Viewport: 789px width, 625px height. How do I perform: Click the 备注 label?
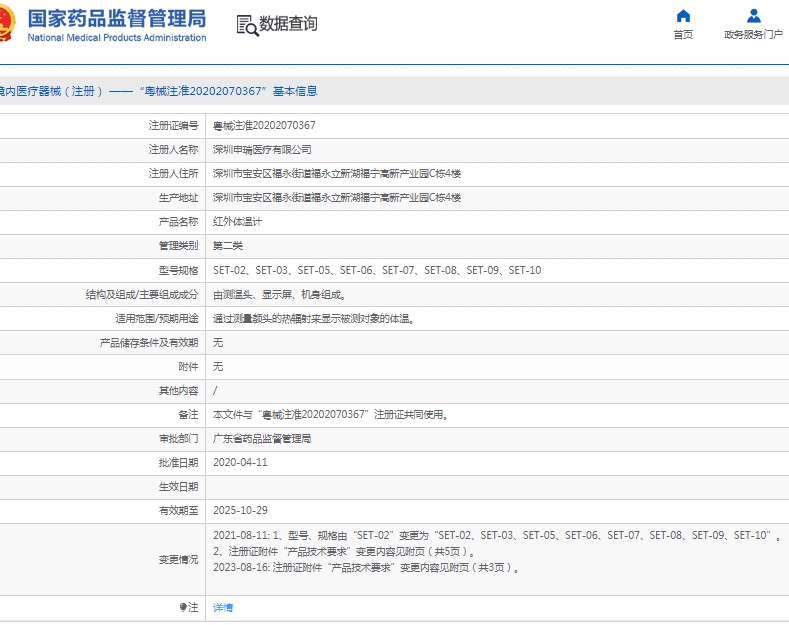tap(188, 415)
